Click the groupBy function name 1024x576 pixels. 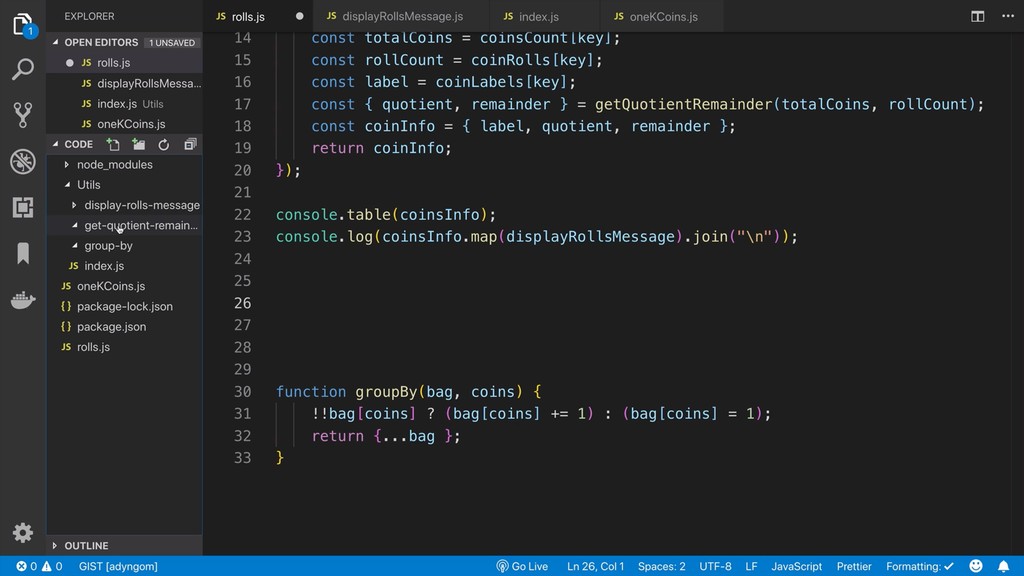[386, 392]
